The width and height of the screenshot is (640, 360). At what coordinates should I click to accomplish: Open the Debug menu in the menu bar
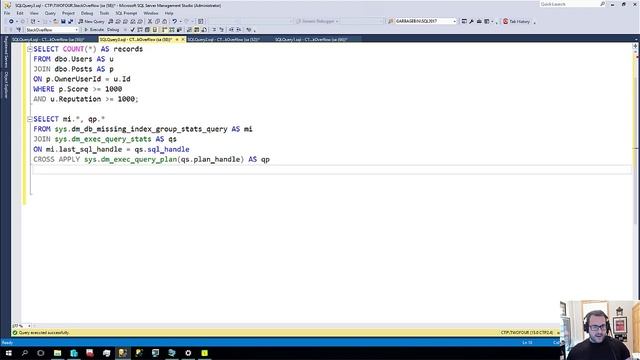click(x=87, y=13)
